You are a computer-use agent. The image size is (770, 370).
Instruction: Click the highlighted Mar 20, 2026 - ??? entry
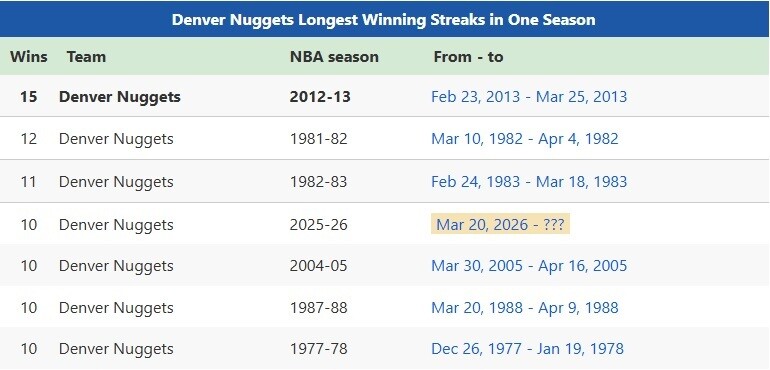pos(500,225)
